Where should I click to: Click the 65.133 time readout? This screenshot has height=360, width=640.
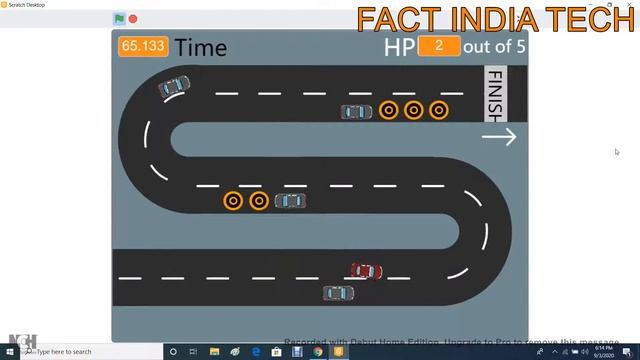pos(143,46)
